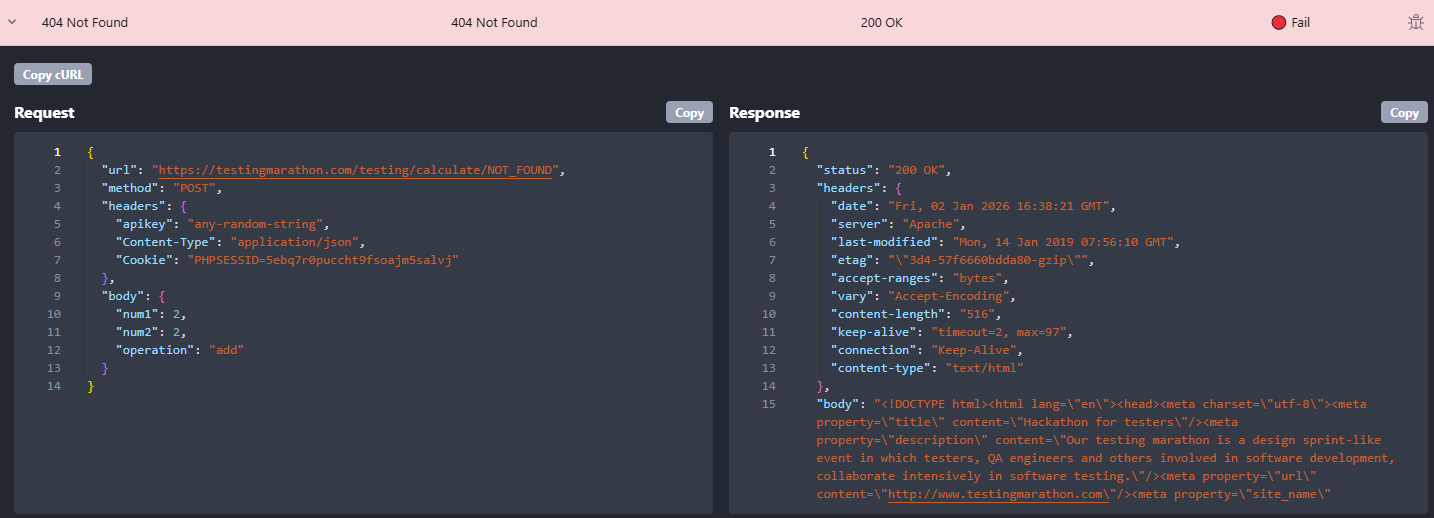Select the "Apache" server value
Viewport: 1434px width, 518px height.
coord(935,224)
